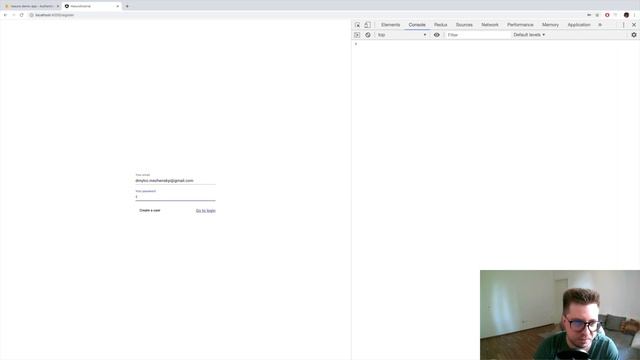Open the password key icon in toolbar
The width and height of the screenshot is (640, 360).
[589, 15]
